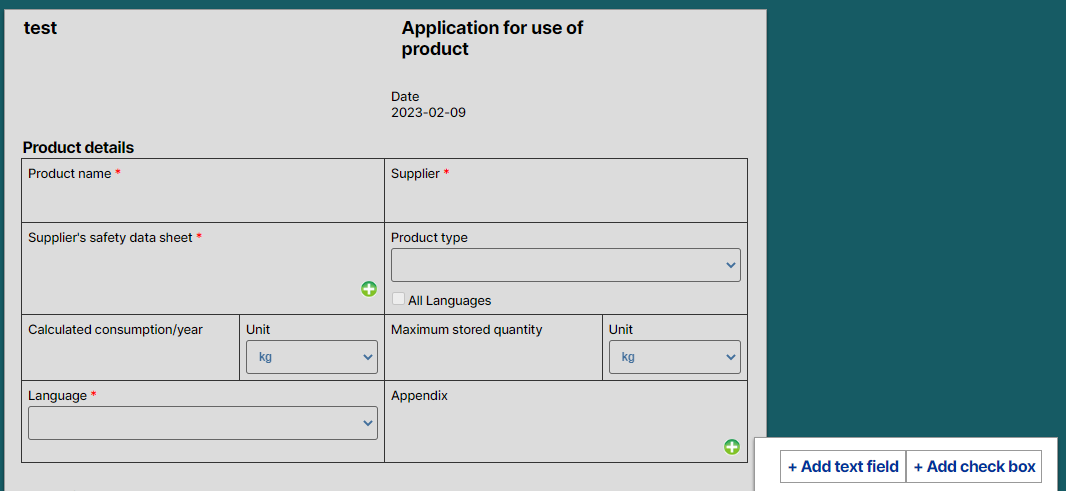Expand the Language dropdown
The height and width of the screenshot is (491, 1066).
[203, 423]
